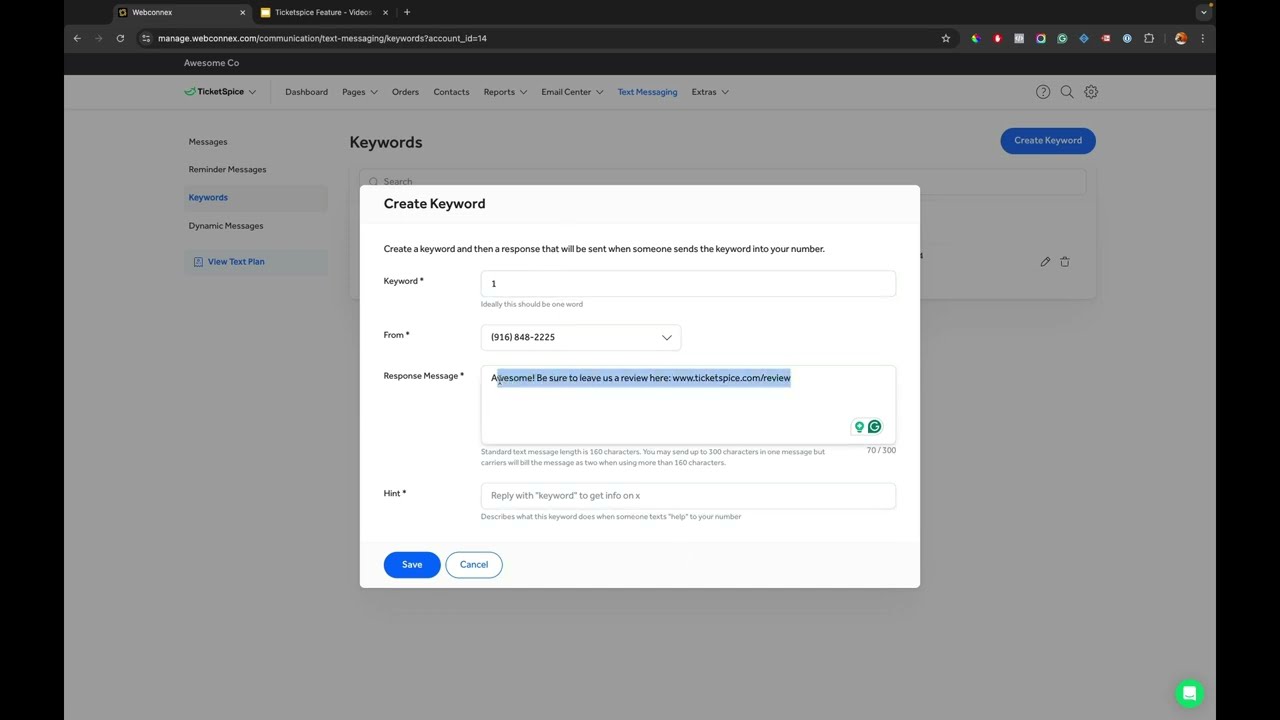Click the edit pencil icon for keyword row
1280x720 pixels.
[1045, 262]
